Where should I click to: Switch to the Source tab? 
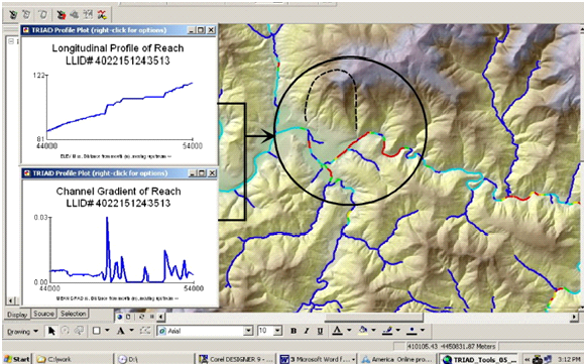(44, 314)
